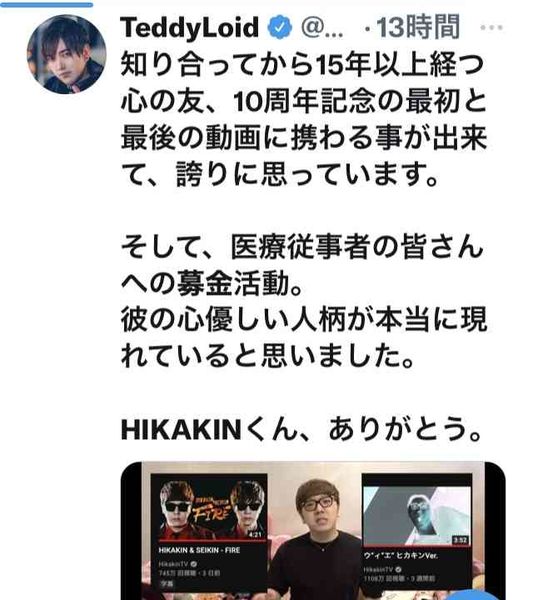Open the TeddyLoid display name link
Image resolution: width=533 pixels, height=600 pixels.
[x=190, y=28]
